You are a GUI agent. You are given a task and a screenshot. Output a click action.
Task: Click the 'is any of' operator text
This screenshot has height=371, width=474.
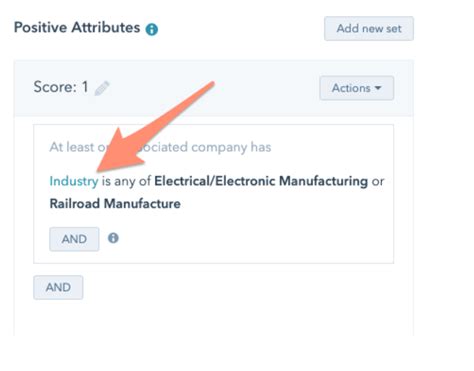[126, 181]
